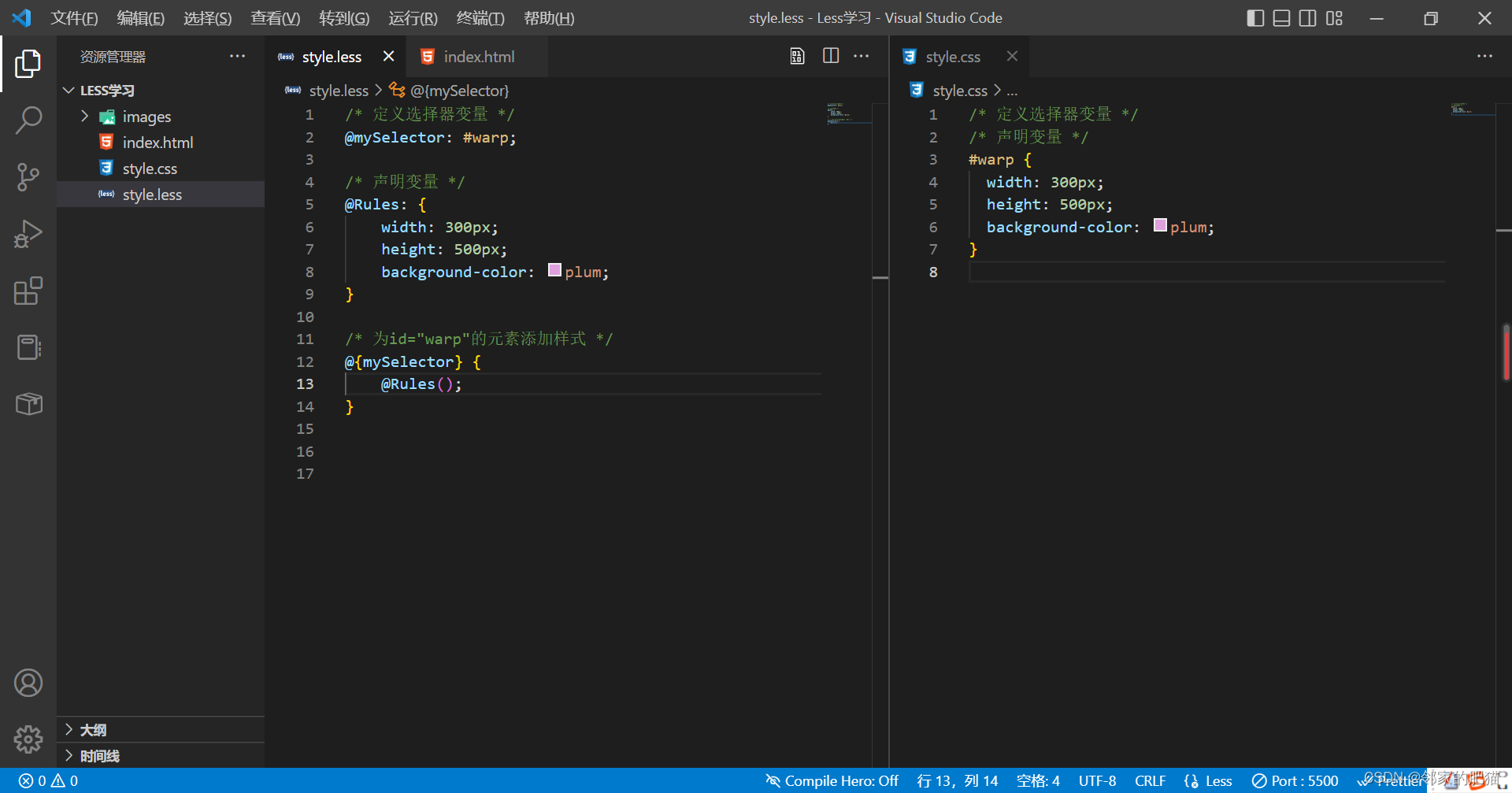Open 编辑(E) menu
Image resolution: width=1512 pixels, height=793 pixels.
140,17
